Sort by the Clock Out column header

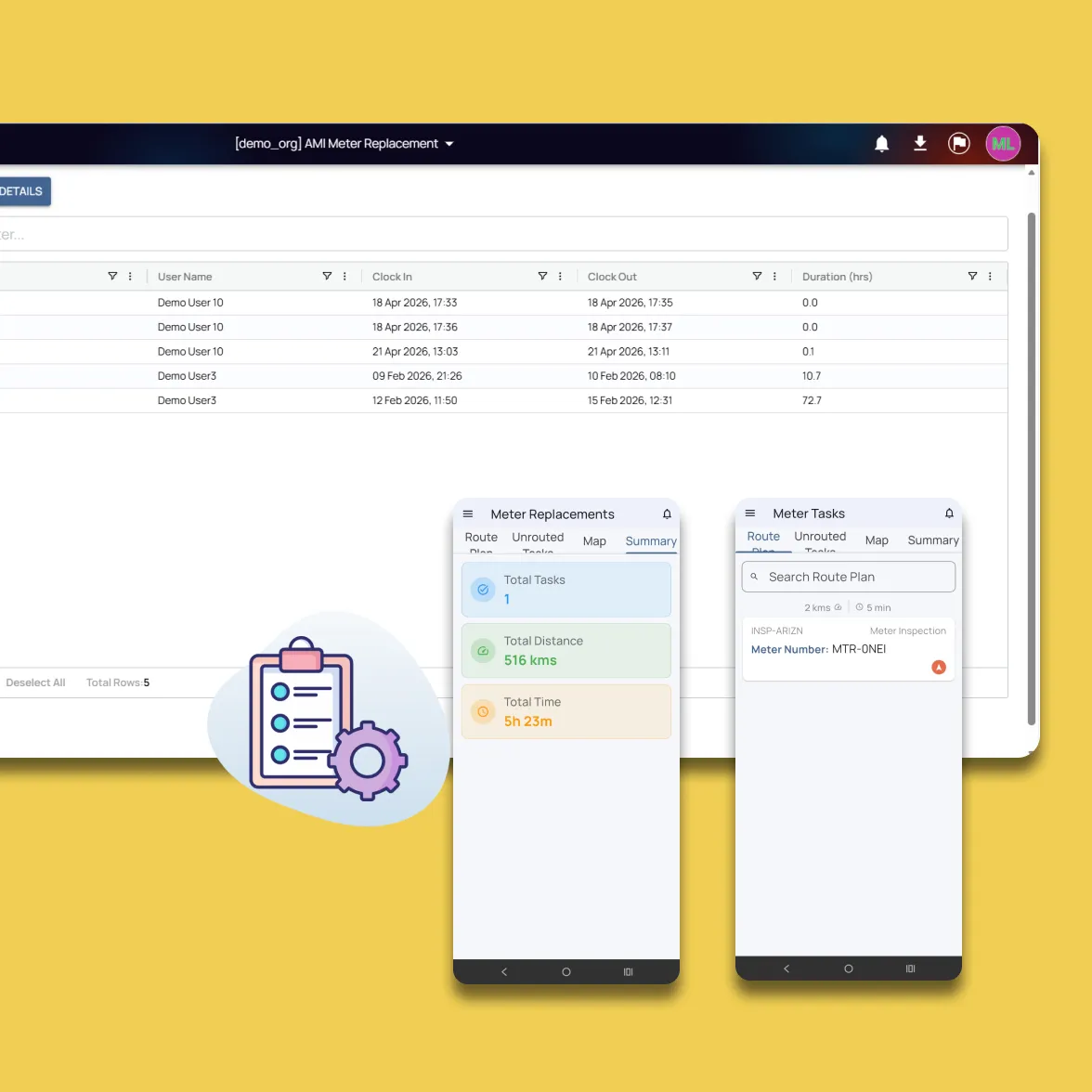coord(611,277)
